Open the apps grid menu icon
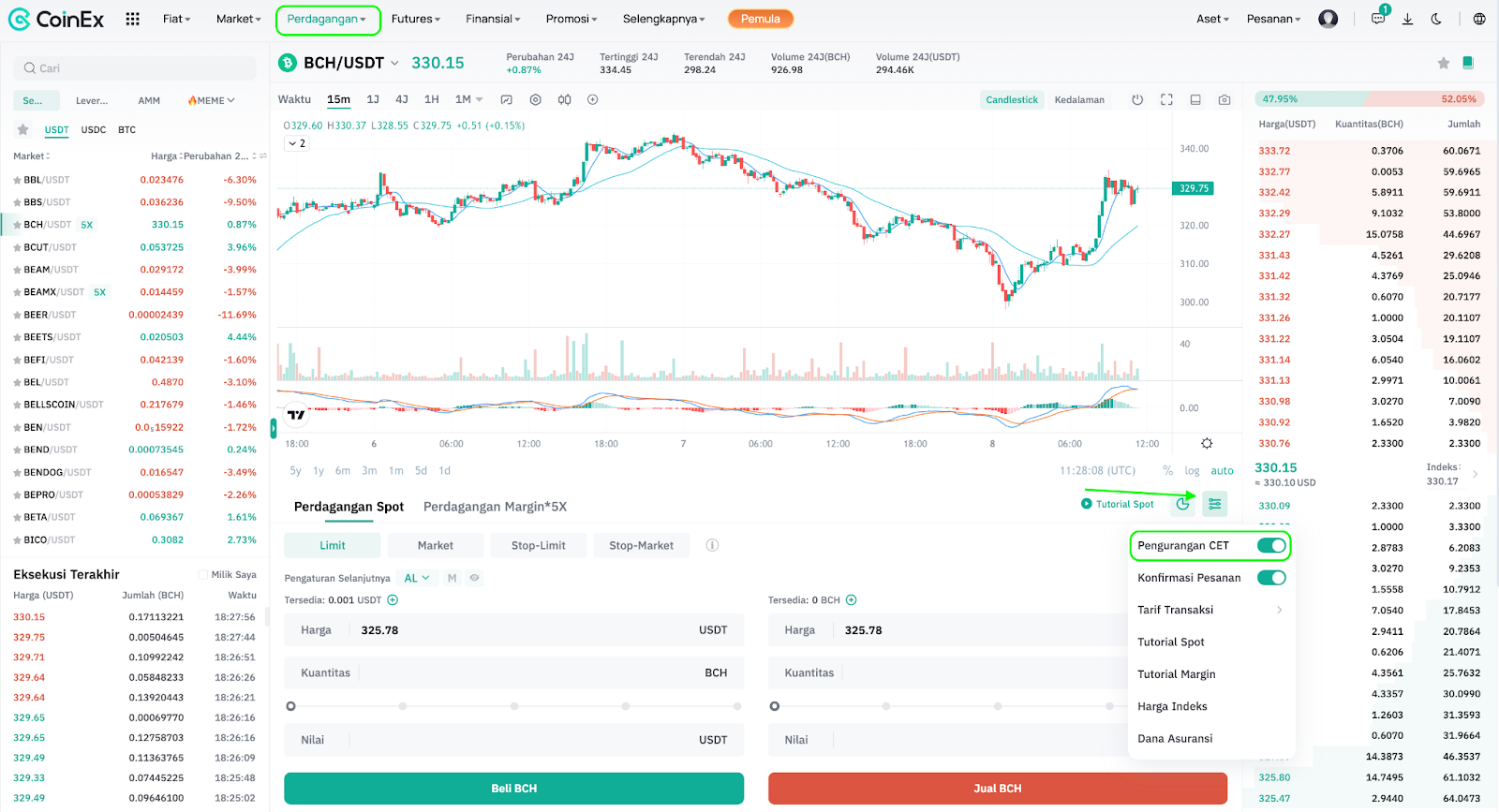The width and height of the screenshot is (1499, 812). (x=132, y=19)
